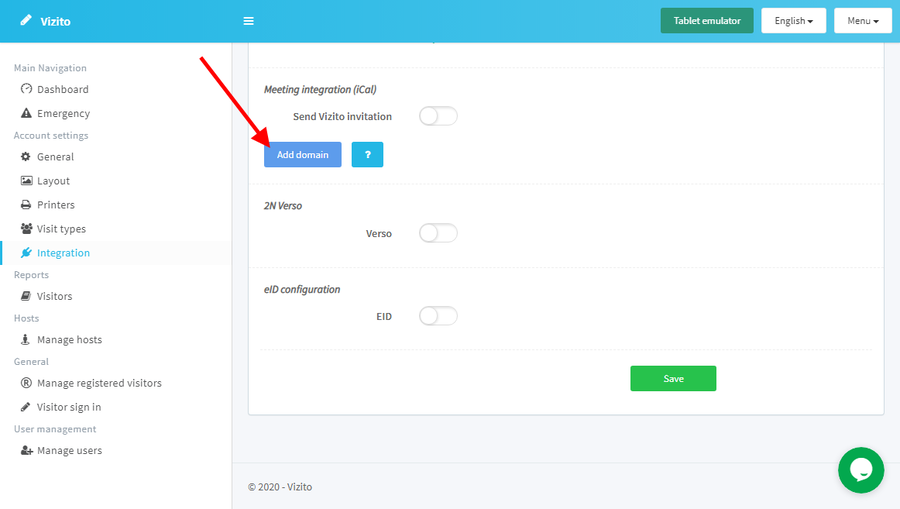
Task: Click the blue question mark help button
Action: tap(367, 155)
